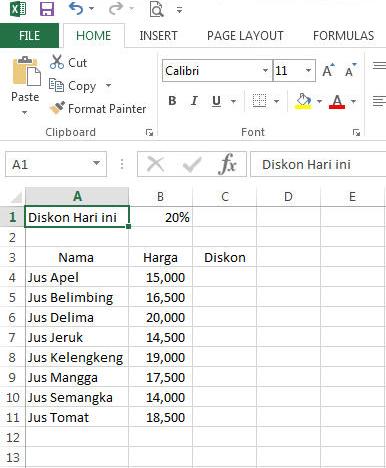
Task: Click the Excel application icon
Action: (x=18, y=9)
